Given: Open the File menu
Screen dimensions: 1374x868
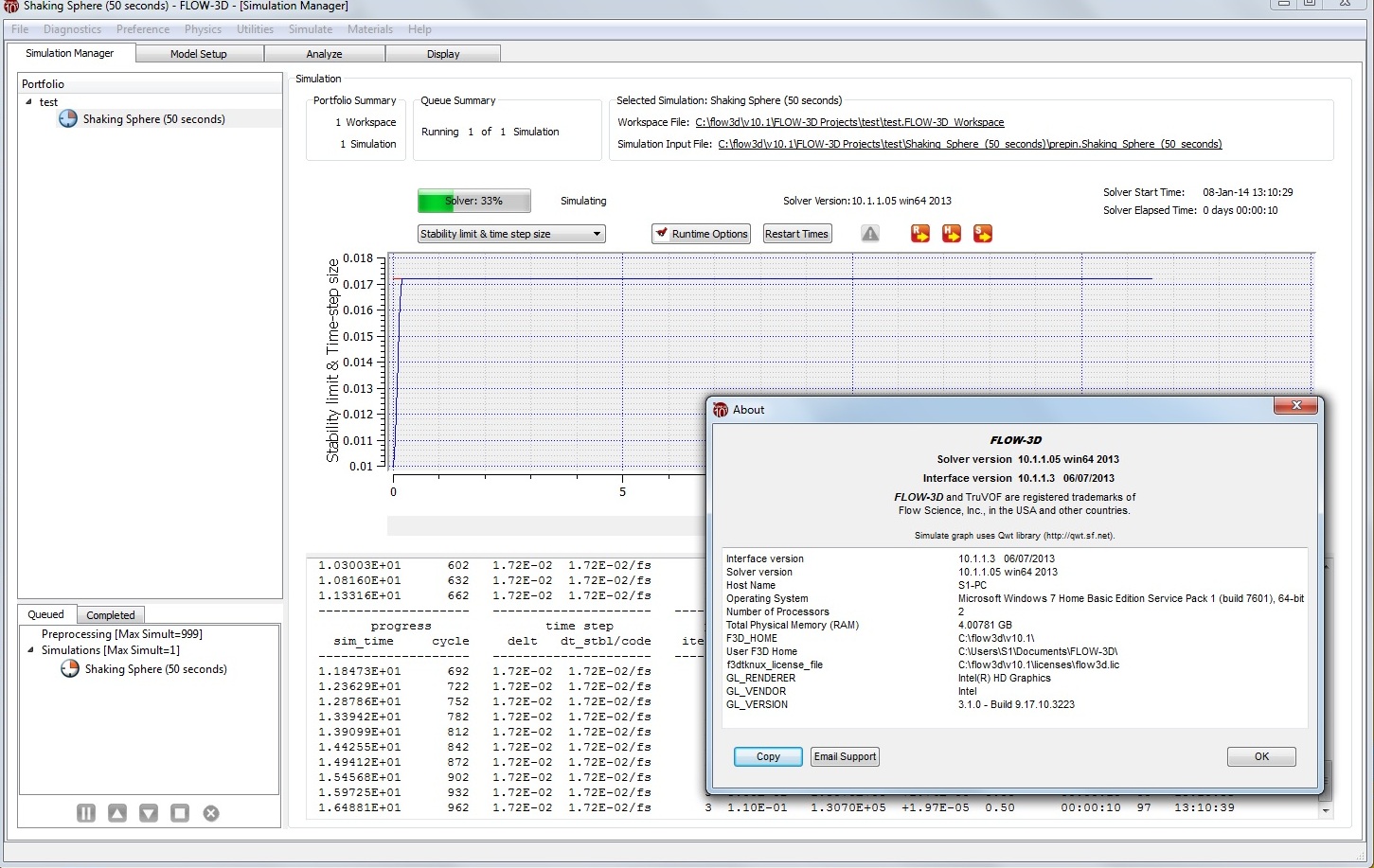Looking at the screenshot, I should point(20,29).
